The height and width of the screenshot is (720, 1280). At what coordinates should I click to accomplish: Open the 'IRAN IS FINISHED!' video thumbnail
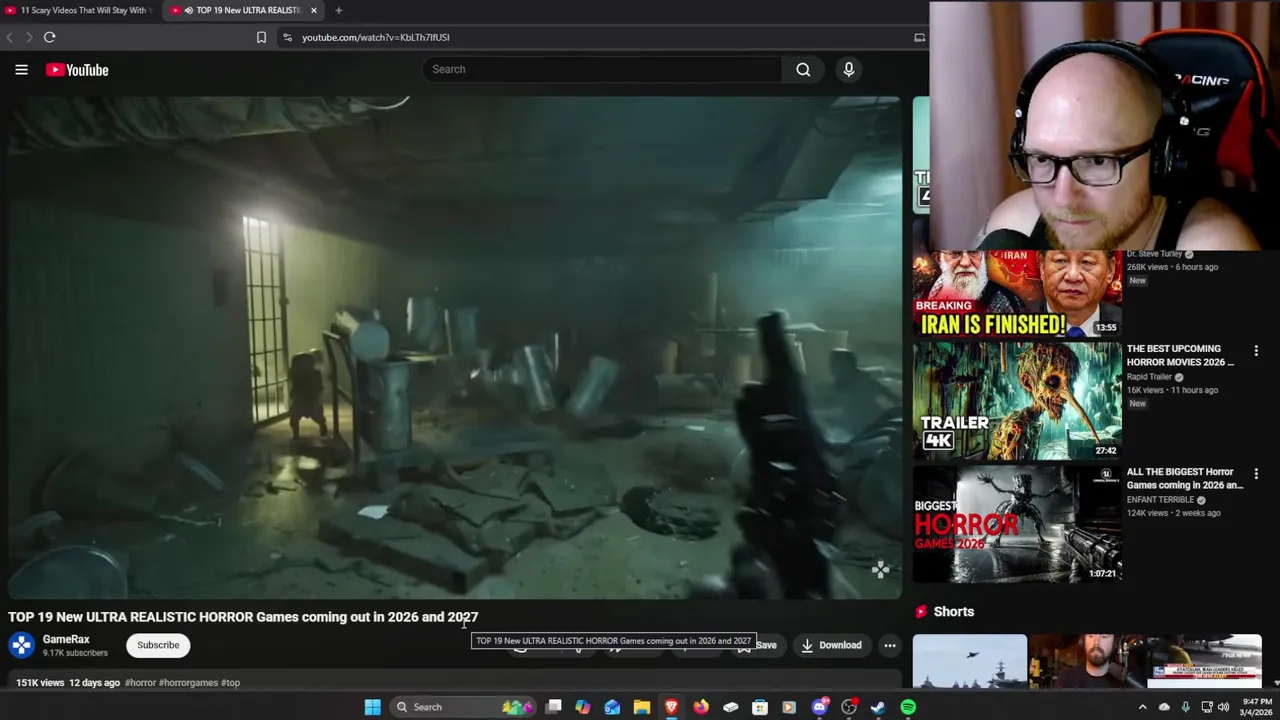coord(1017,294)
